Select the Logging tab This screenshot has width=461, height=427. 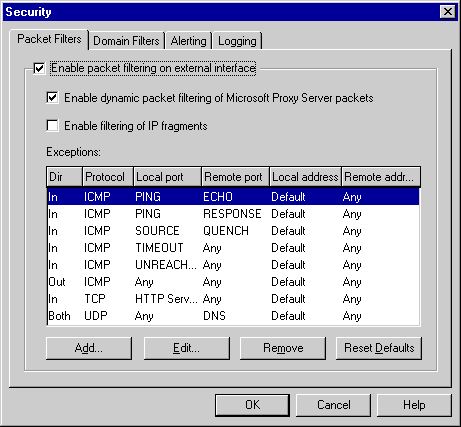[x=237, y=41]
